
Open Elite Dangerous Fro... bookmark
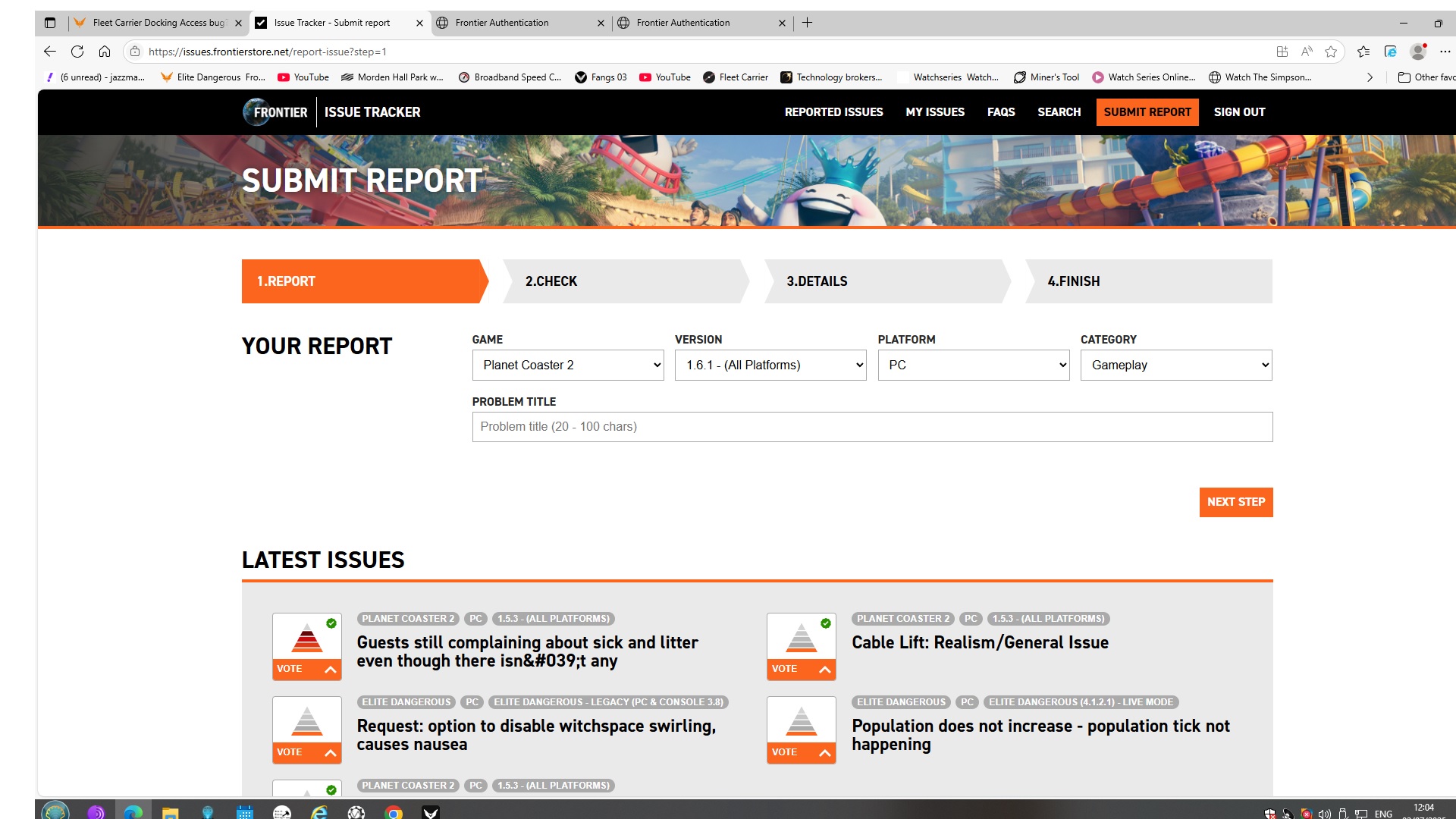point(212,77)
